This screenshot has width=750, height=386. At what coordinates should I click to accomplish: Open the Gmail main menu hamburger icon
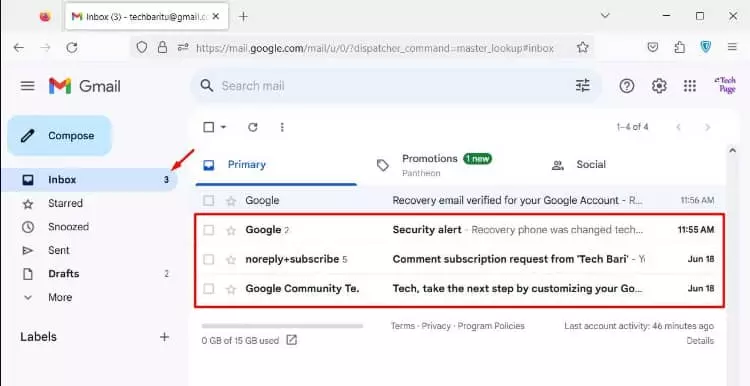click(27, 86)
